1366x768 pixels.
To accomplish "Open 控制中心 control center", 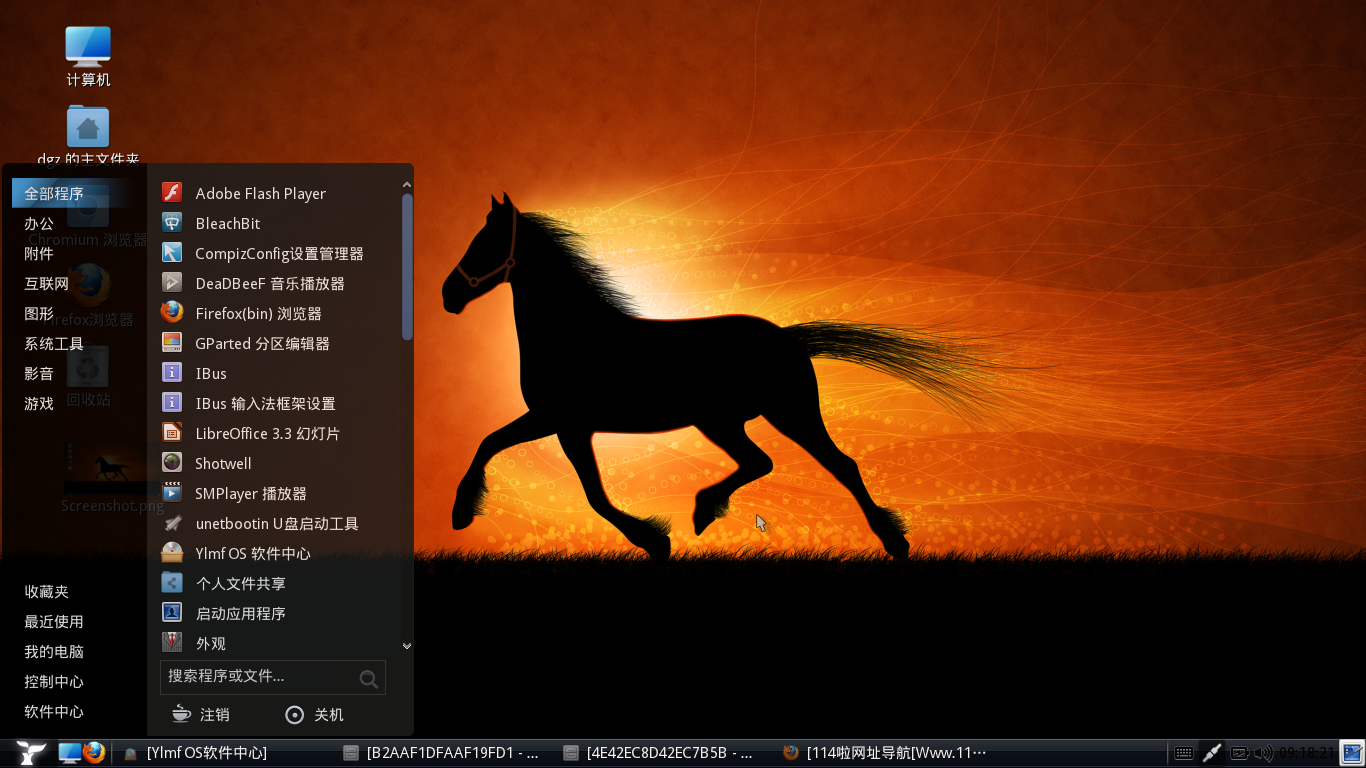I will point(54,681).
